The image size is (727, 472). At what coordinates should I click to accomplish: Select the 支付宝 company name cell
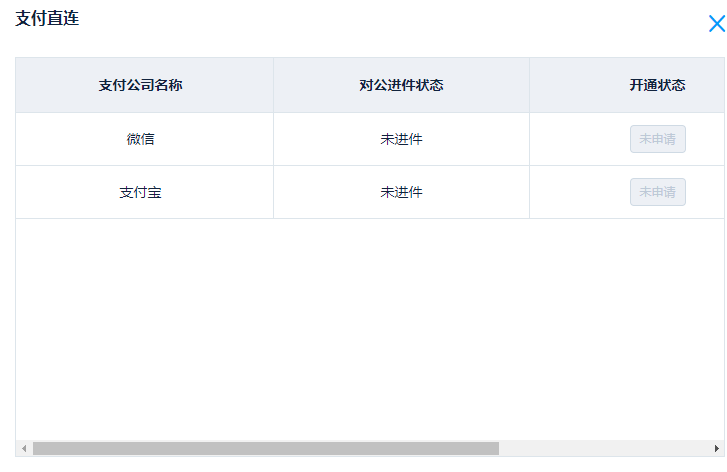click(x=140, y=192)
